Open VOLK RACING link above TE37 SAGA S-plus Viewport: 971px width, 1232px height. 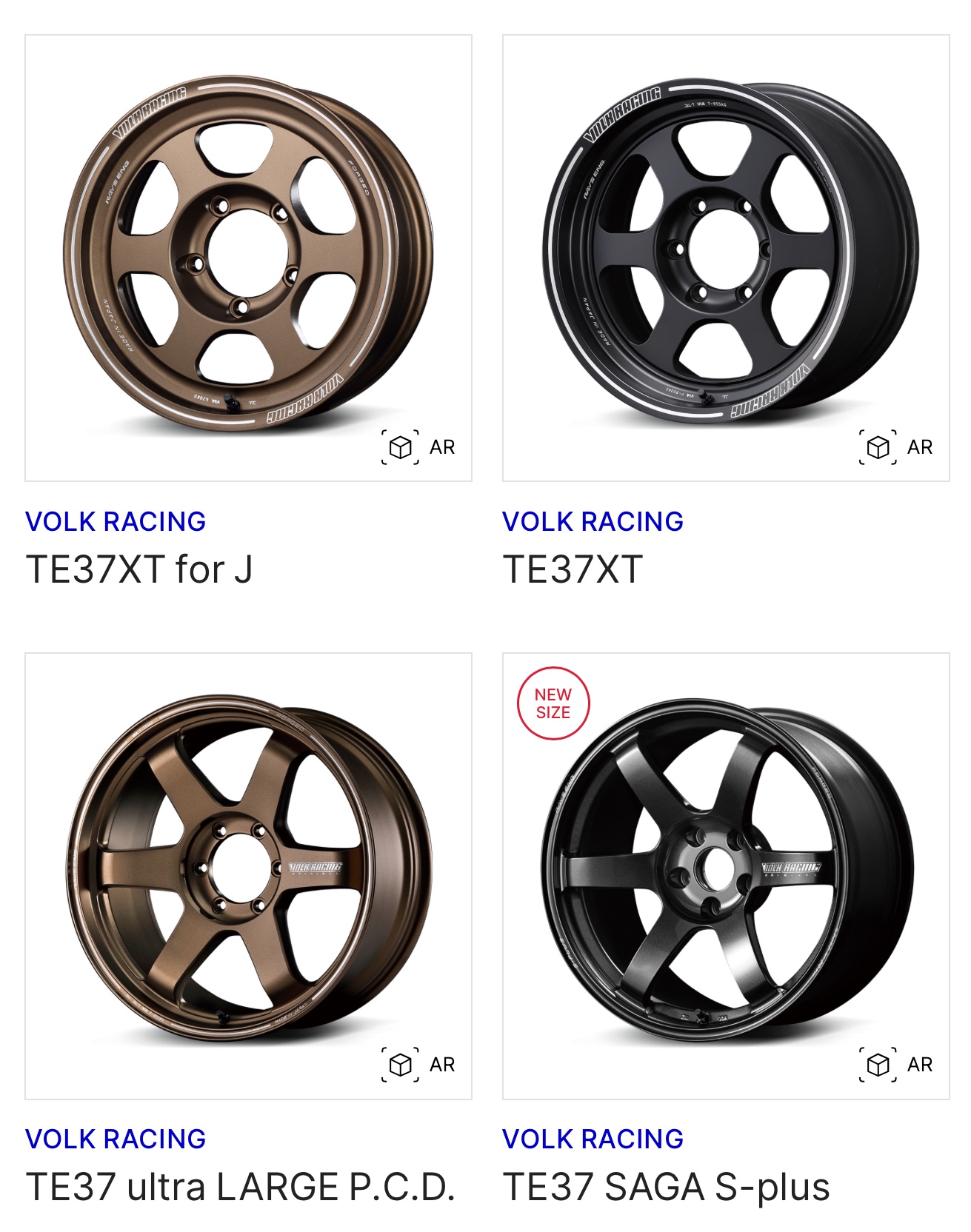[593, 1139]
